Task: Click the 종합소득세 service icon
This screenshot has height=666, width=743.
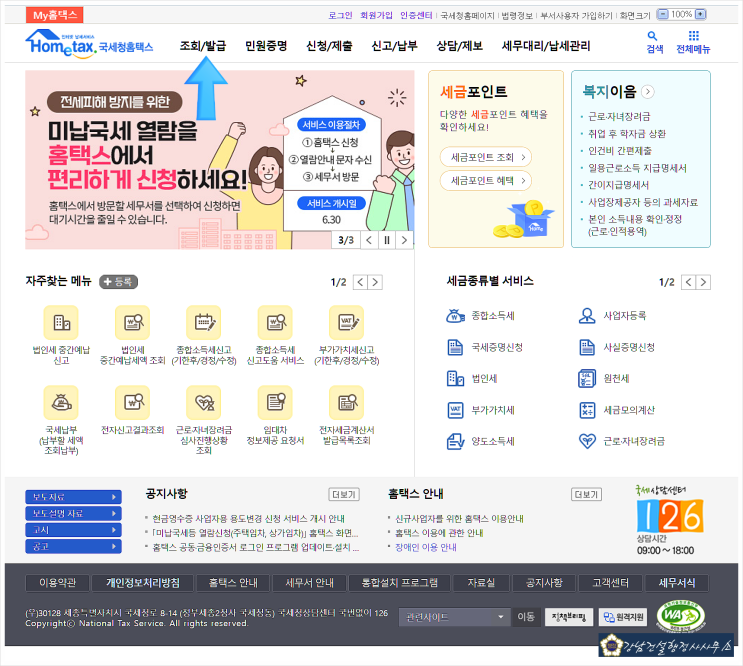Action: tap(455, 315)
